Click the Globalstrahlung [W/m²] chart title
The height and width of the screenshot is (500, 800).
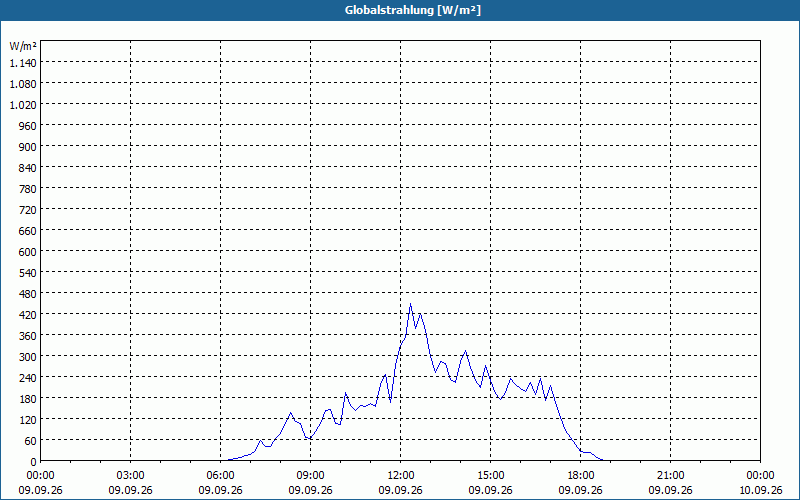413,10
